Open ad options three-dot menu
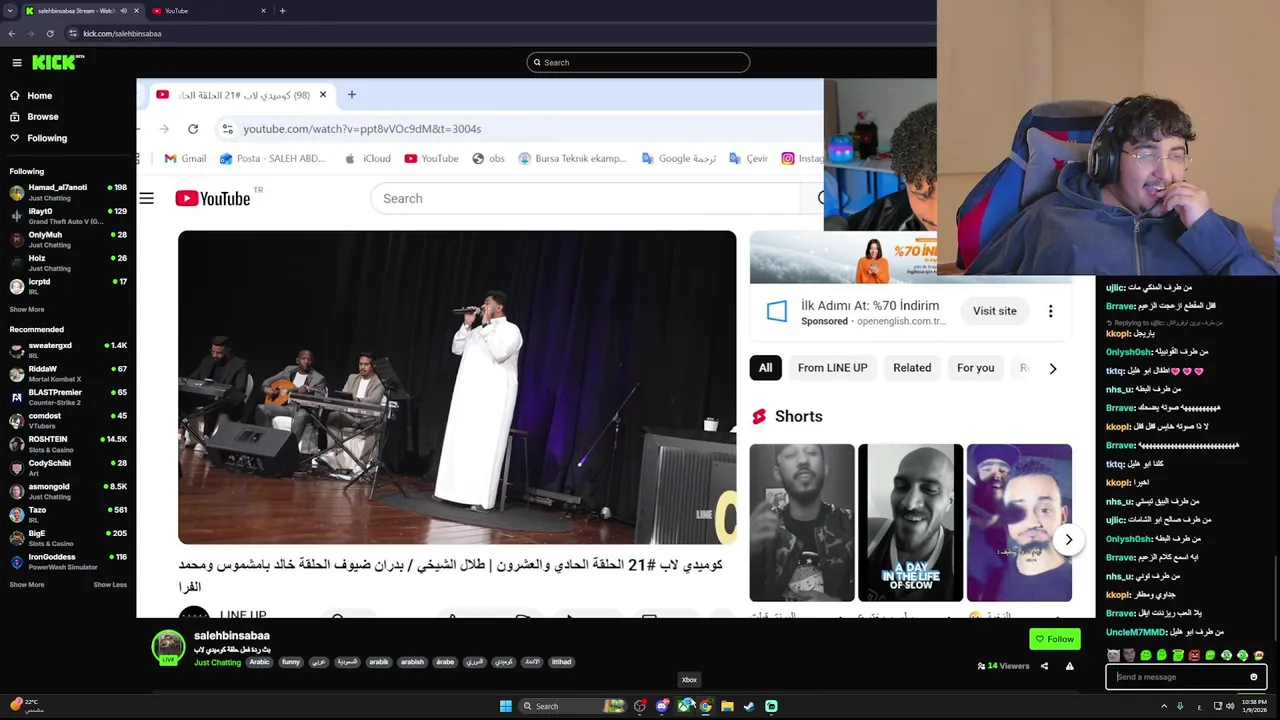Viewport: 1280px width, 720px height. 1050,311
